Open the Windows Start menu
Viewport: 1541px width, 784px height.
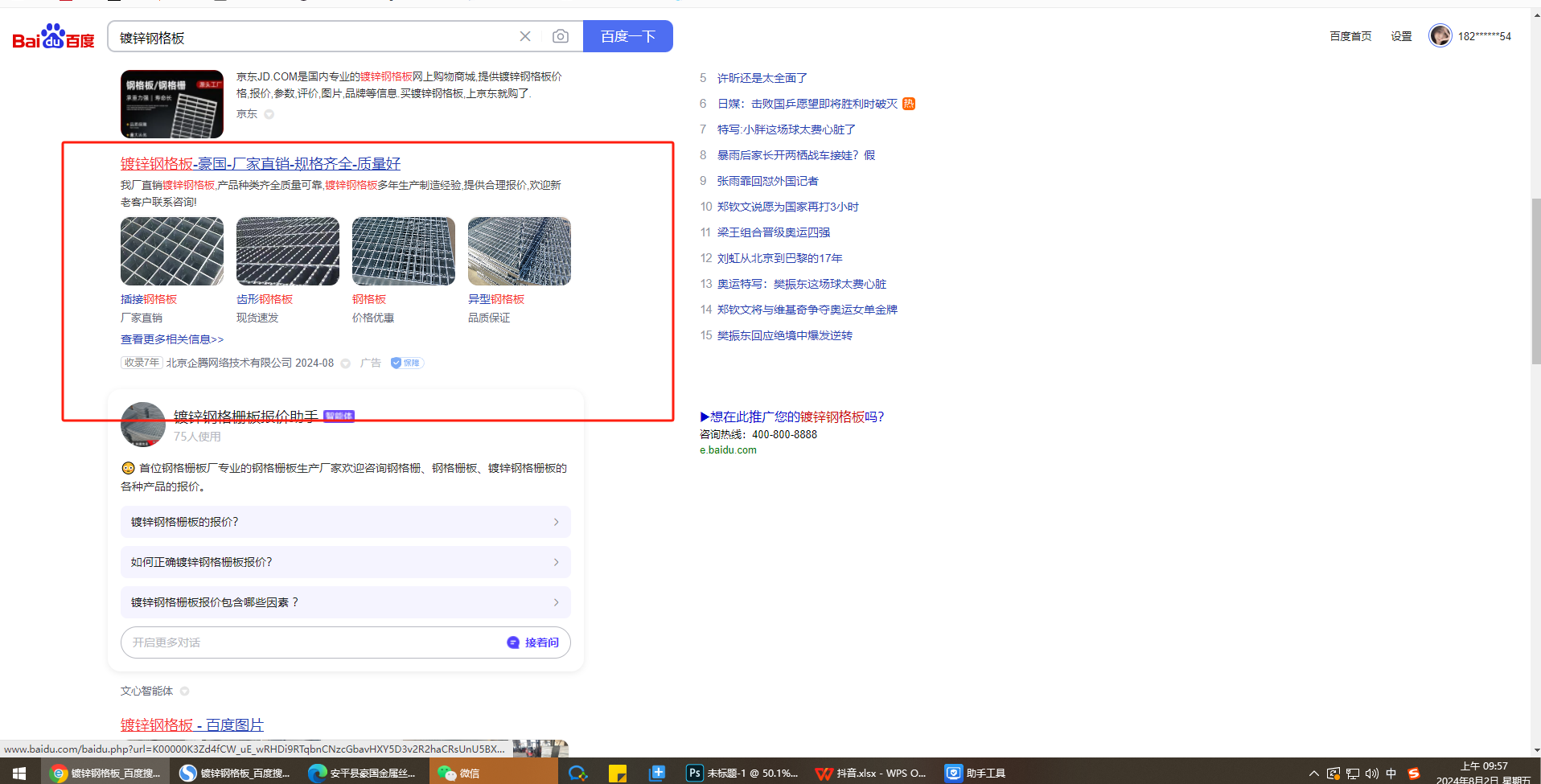[19, 773]
